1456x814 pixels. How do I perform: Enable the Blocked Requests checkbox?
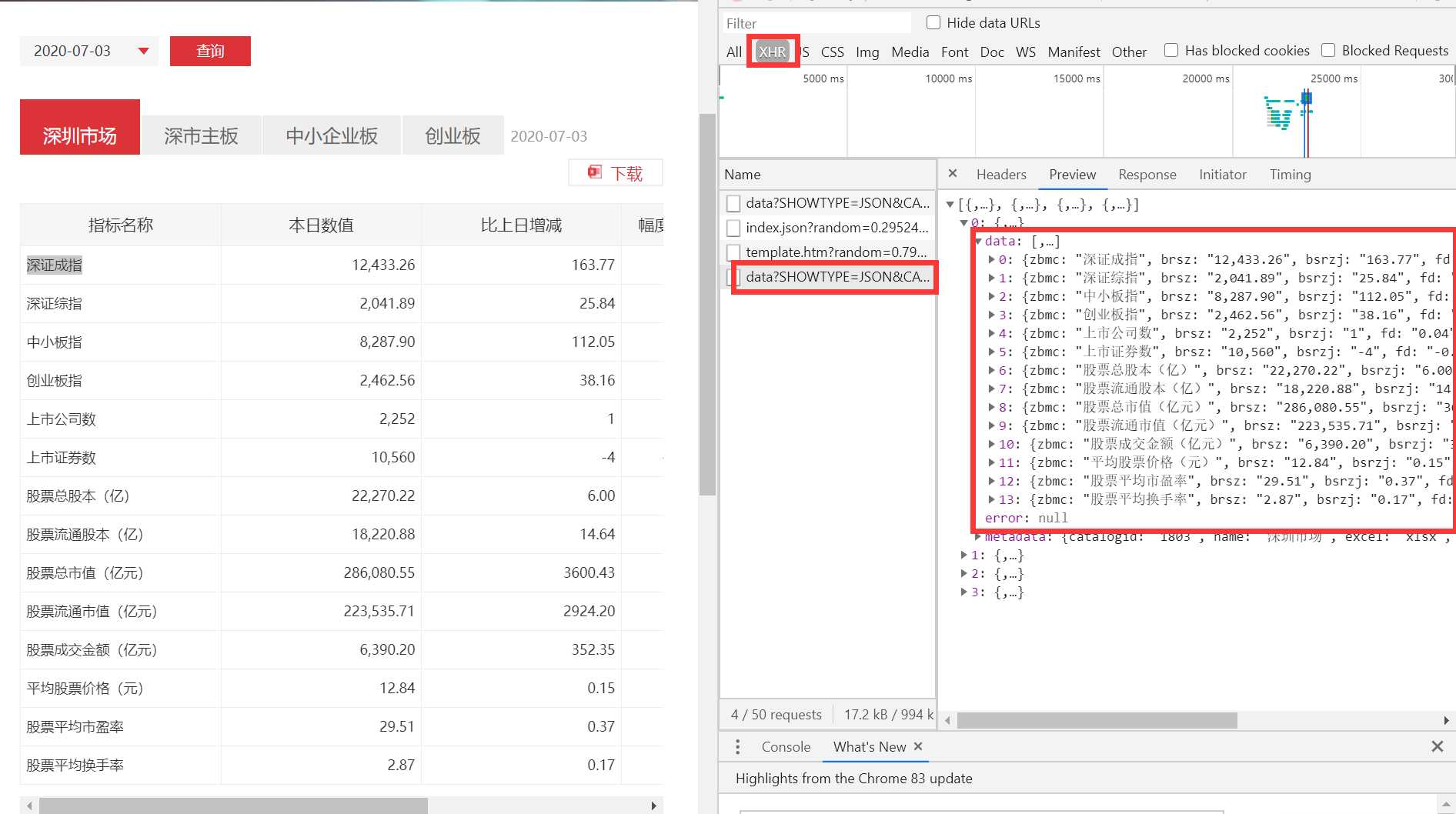click(1328, 50)
